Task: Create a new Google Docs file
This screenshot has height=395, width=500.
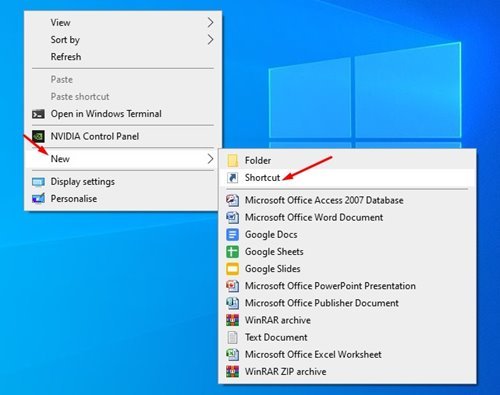Action: click(347, 234)
